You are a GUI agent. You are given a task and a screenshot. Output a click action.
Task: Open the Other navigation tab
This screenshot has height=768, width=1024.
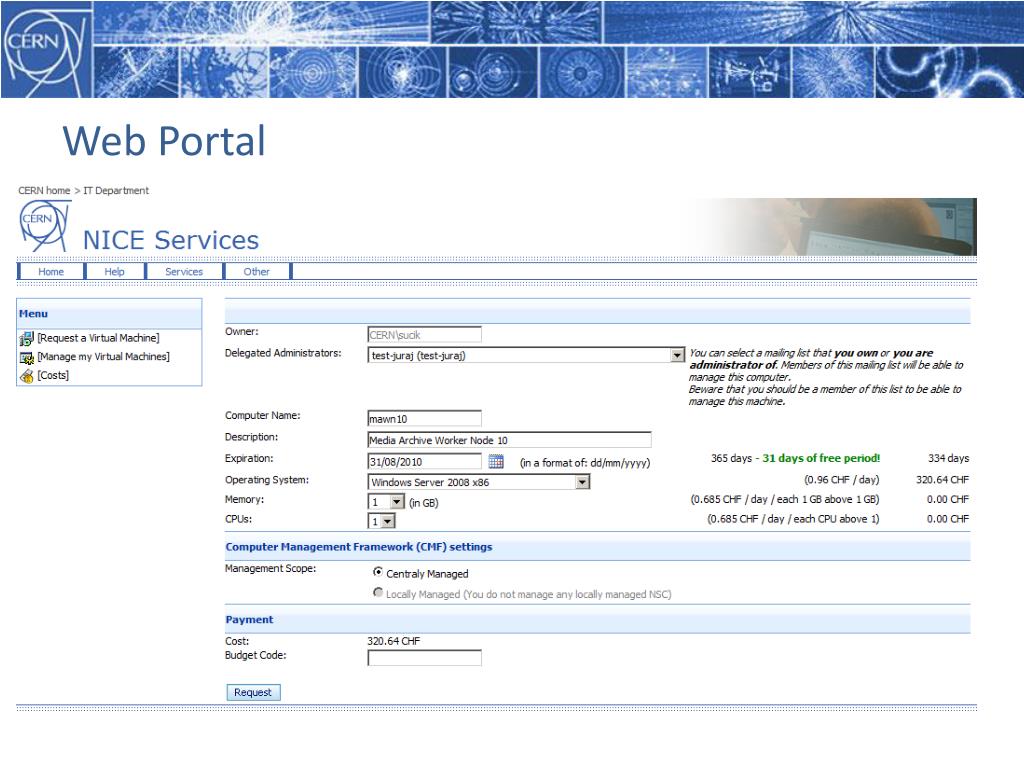tap(257, 272)
